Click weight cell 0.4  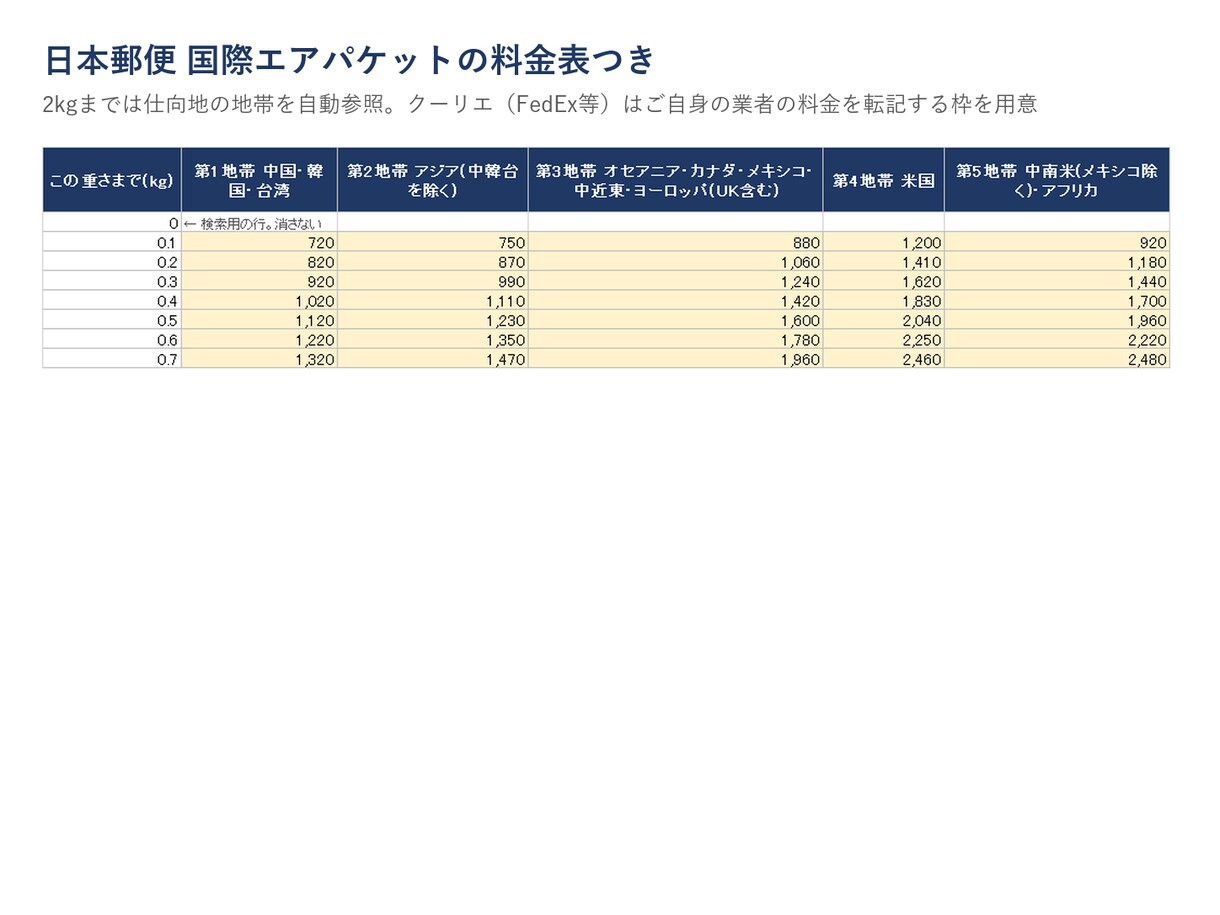point(112,301)
